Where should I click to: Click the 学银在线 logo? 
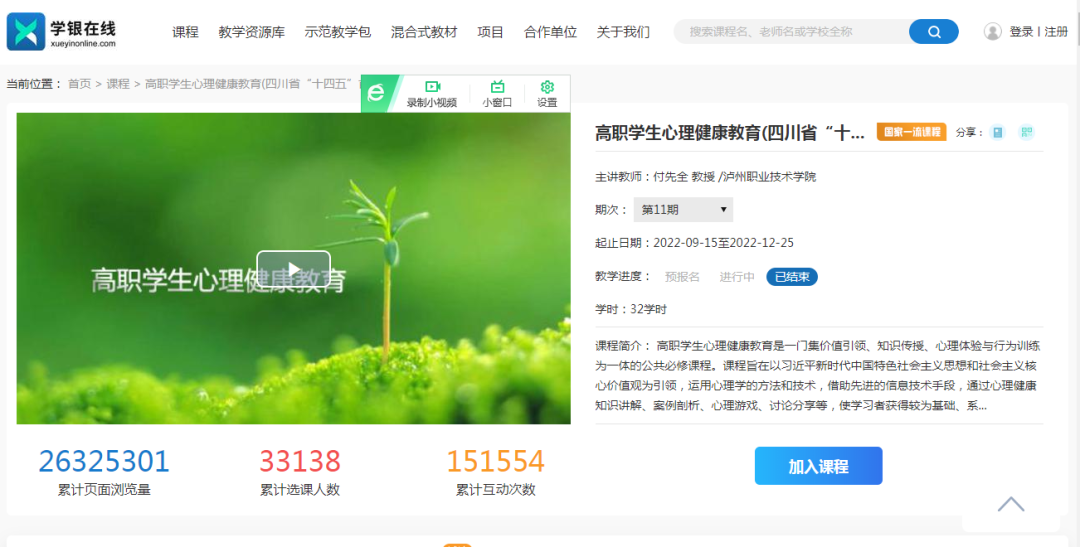pos(62,31)
